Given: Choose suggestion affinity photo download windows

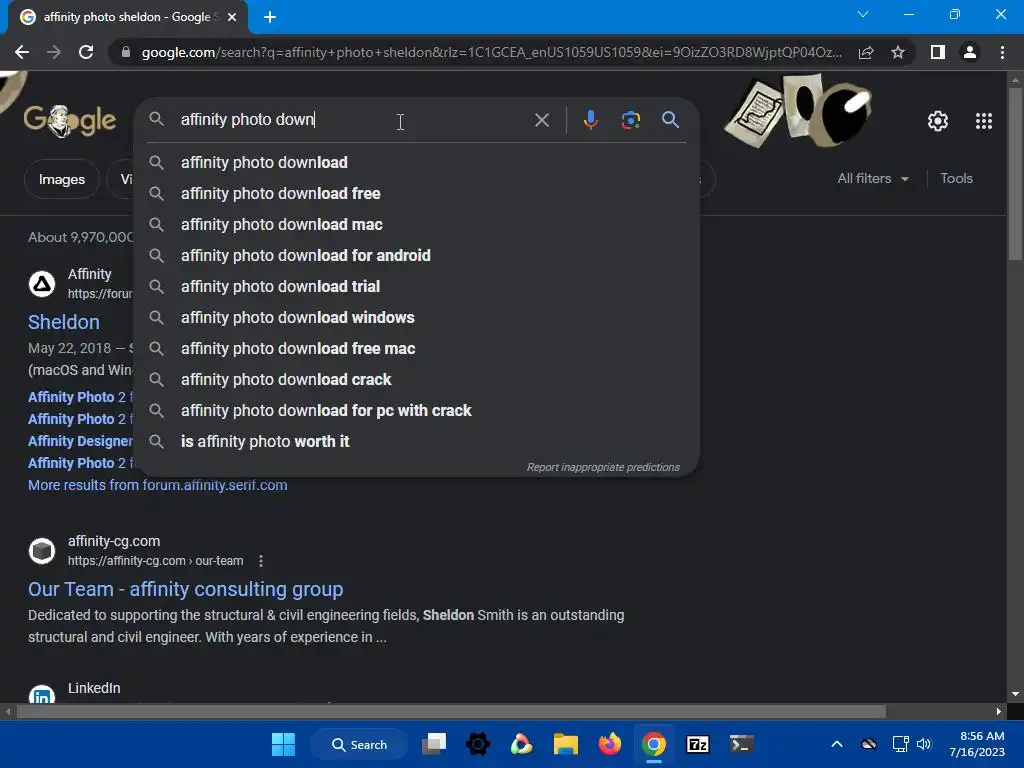Looking at the screenshot, I should click(417, 317).
